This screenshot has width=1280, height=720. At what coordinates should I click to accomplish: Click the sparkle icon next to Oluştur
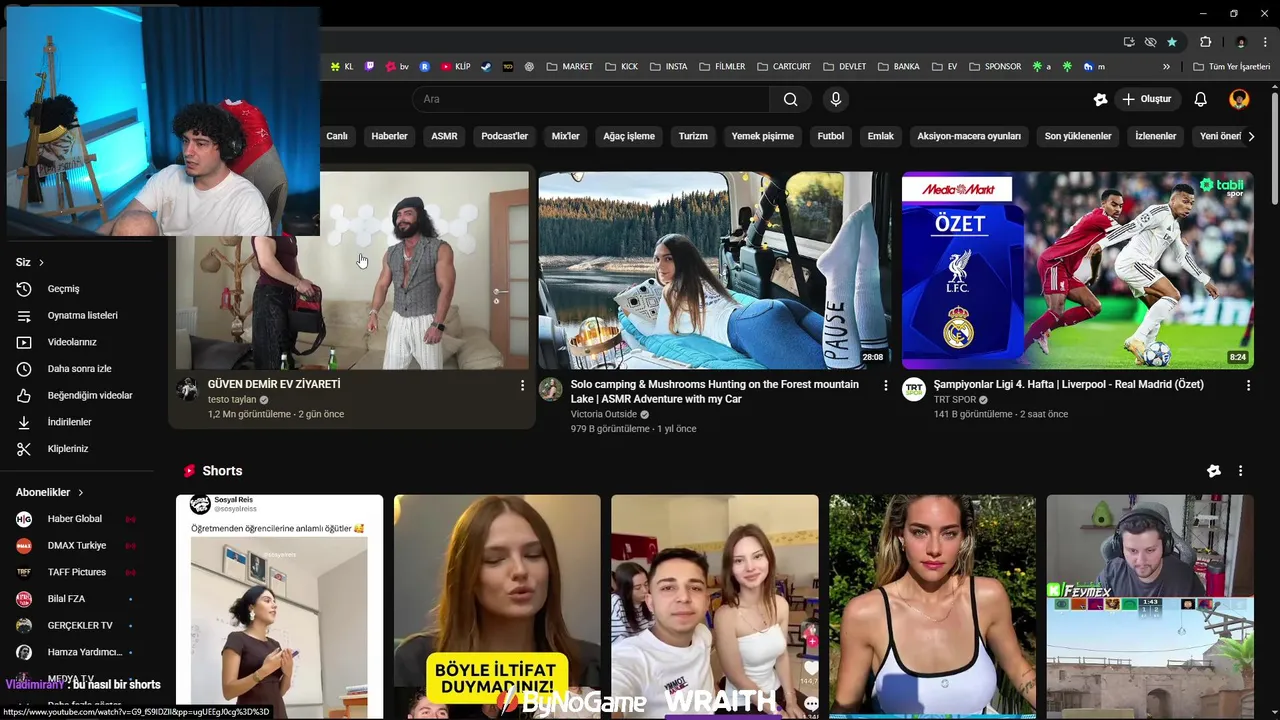point(1100,99)
